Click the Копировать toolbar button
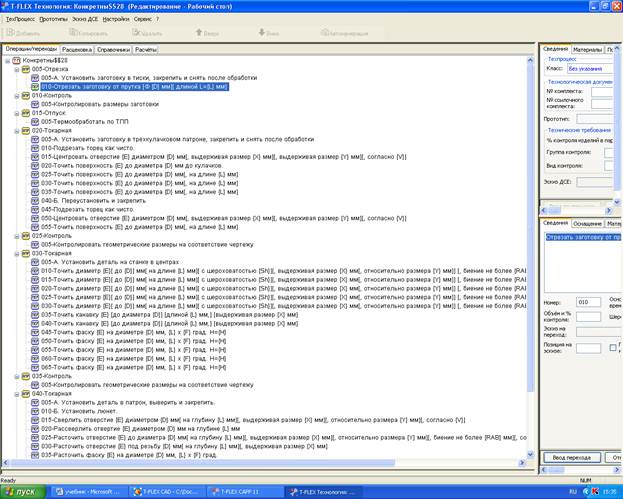Viewport: 623px width, 499px height. (x=88, y=33)
